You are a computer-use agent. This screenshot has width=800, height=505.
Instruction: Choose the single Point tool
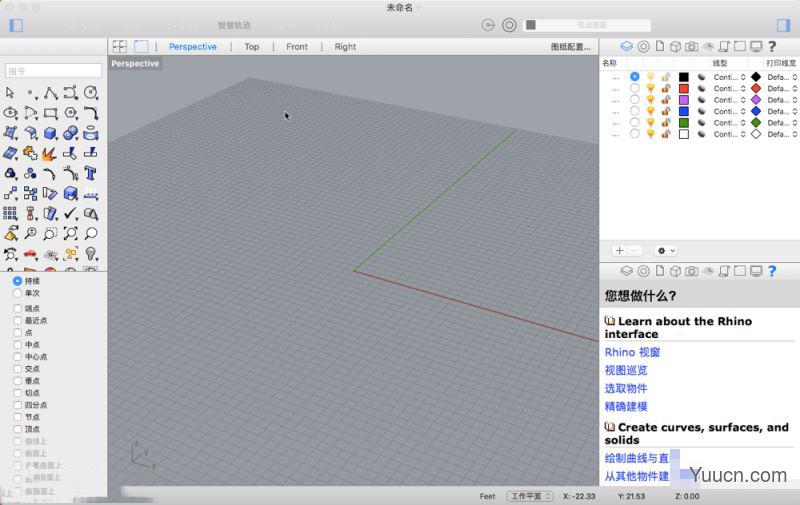tap(31, 93)
